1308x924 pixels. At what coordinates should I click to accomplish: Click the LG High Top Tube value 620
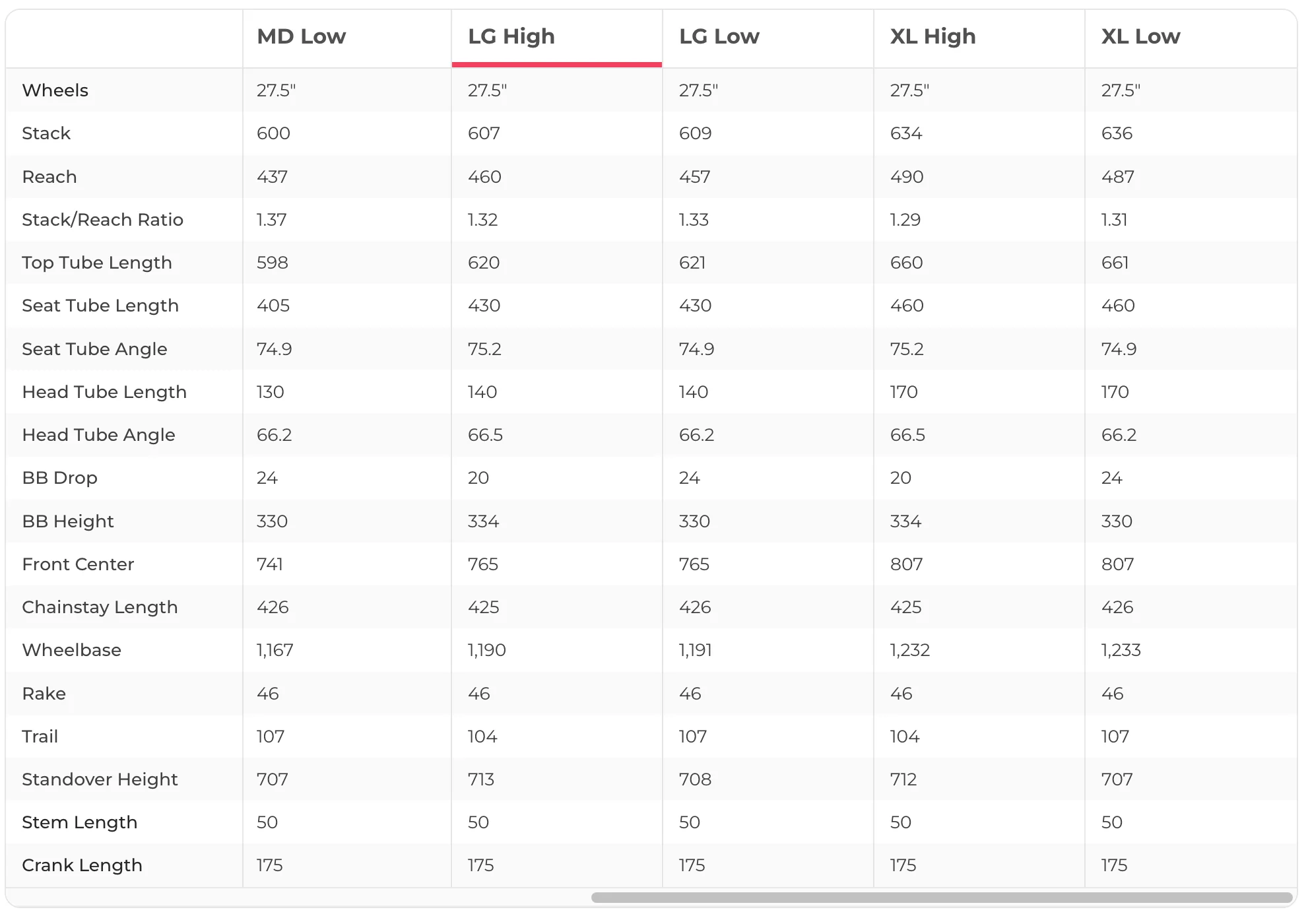pos(484,263)
